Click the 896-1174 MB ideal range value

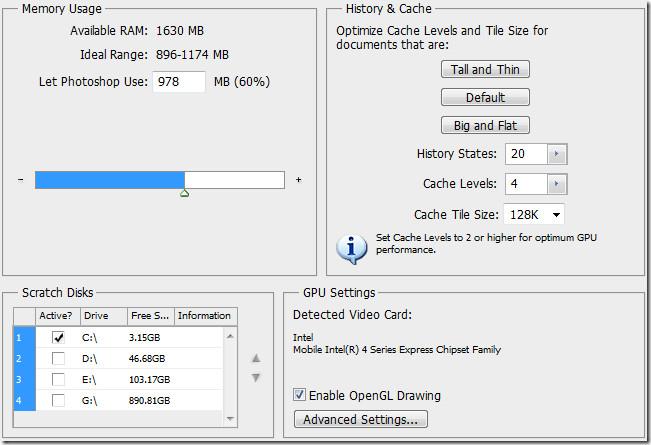pyautogui.click(x=192, y=55)
